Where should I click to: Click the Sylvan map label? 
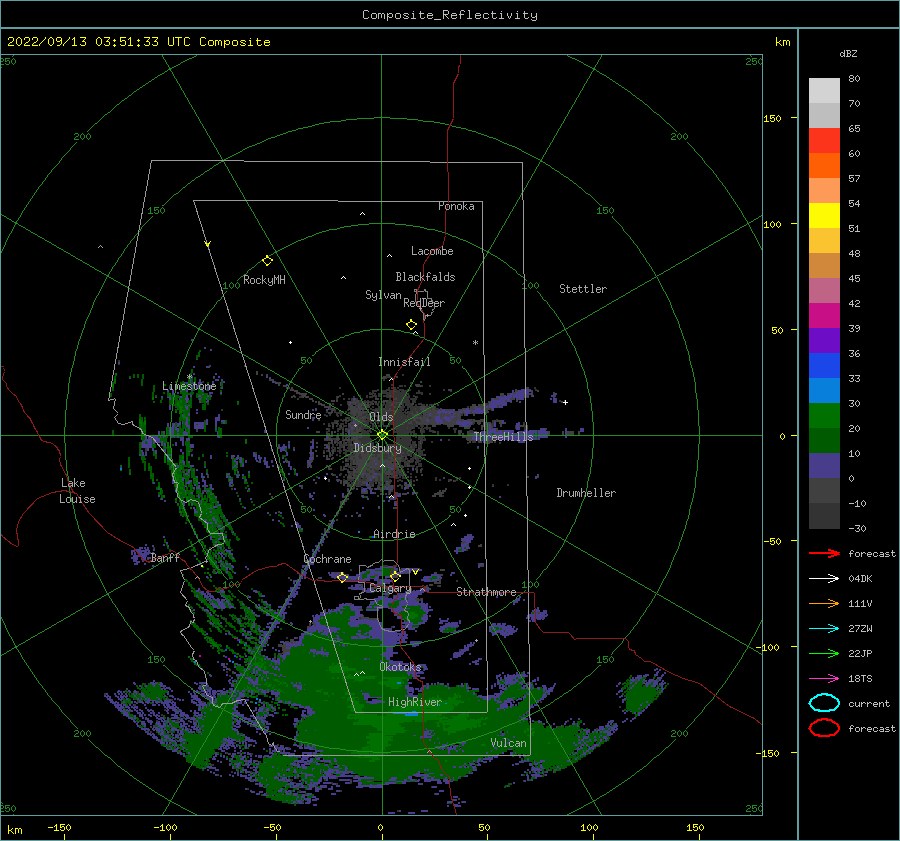[x=383, y=295]
